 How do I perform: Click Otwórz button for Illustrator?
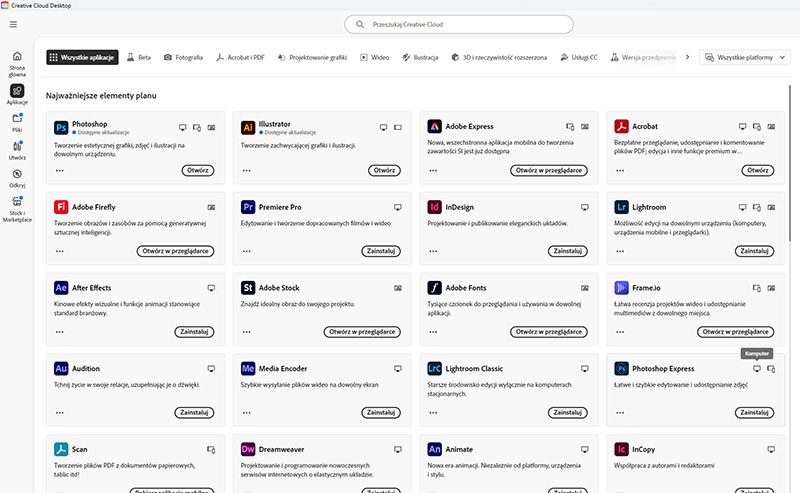(x=385, y=170)
